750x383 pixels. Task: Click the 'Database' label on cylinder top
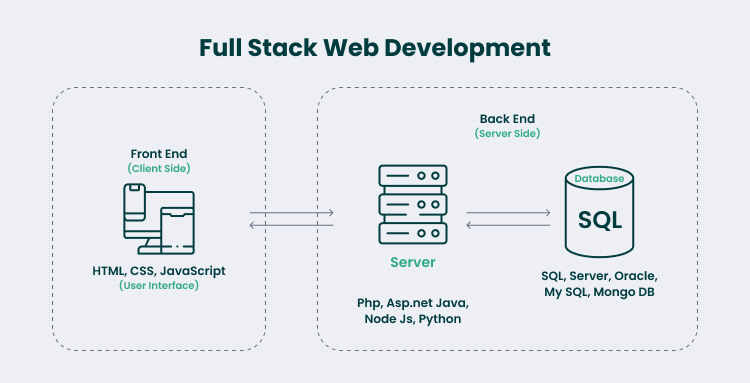[599, 179]
